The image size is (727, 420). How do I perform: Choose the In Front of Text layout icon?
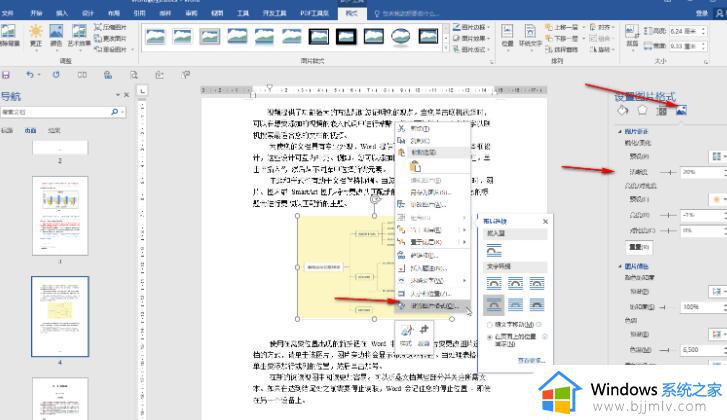coord(536,304)
